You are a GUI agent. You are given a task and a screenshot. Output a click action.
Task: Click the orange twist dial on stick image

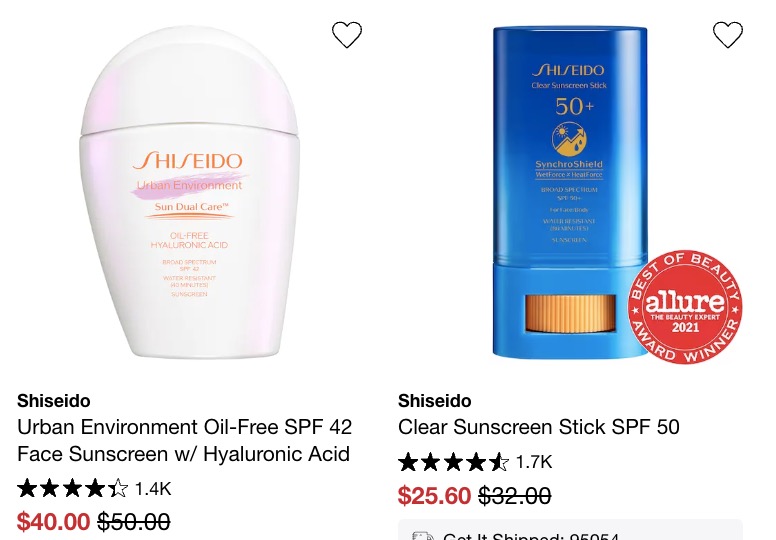[x=570, y=313]
